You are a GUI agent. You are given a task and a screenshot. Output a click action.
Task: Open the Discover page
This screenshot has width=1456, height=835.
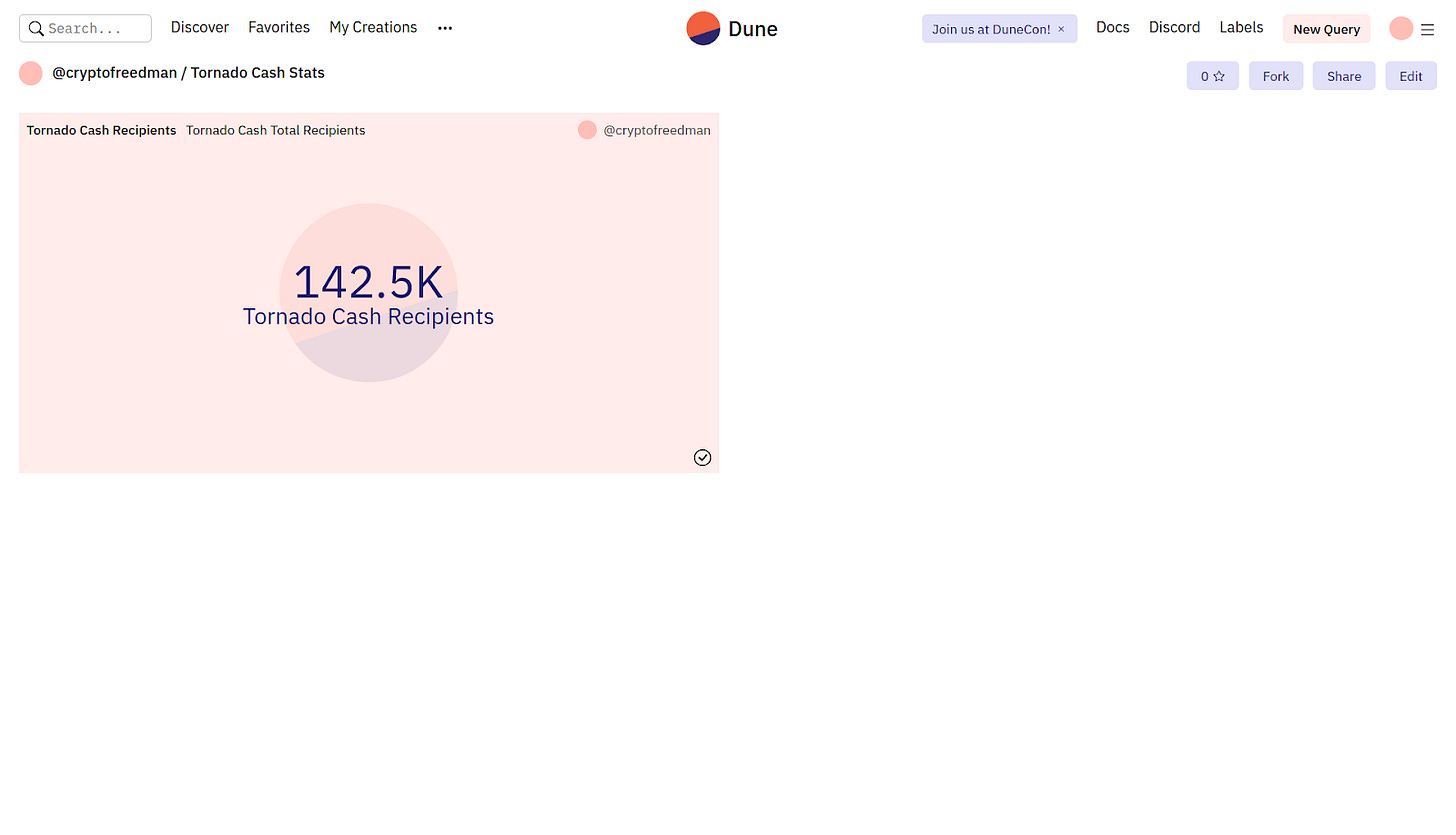click(200, 28)
